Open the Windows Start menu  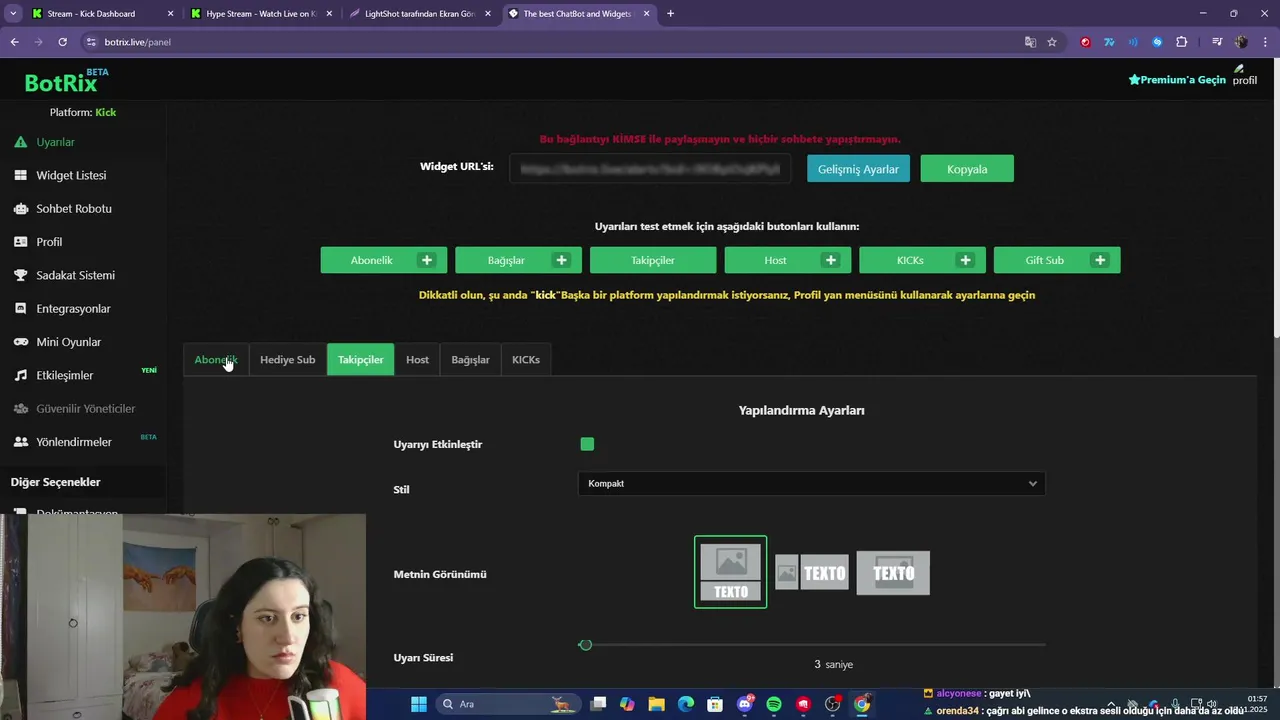coord(419,704)
